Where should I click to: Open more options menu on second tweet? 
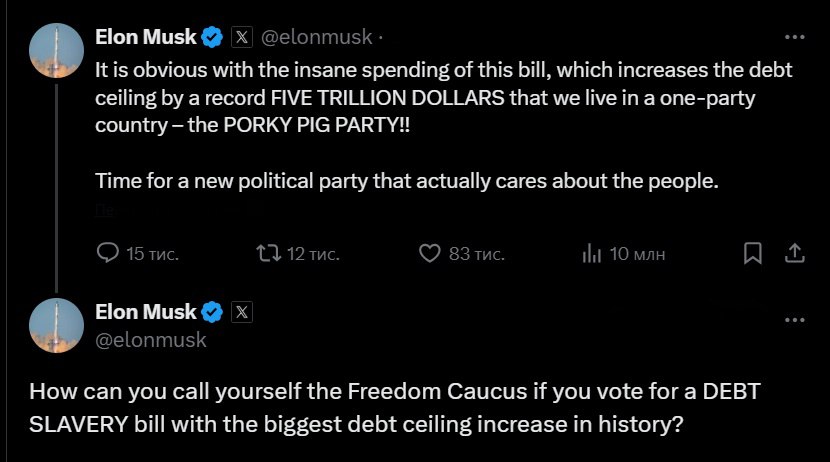click(x=794, y=321)
